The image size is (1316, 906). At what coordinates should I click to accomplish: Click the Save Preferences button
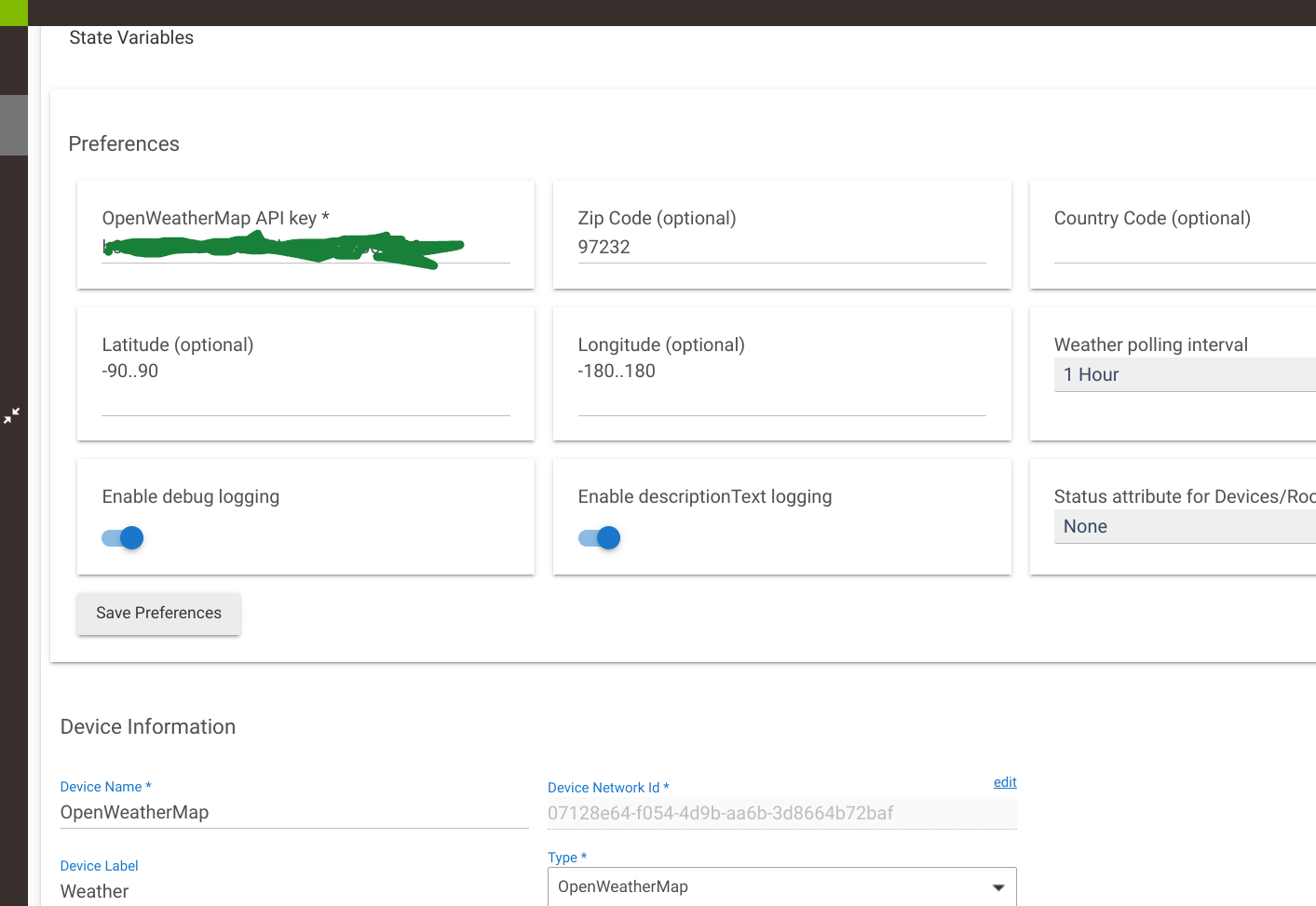tap(158, 614)
